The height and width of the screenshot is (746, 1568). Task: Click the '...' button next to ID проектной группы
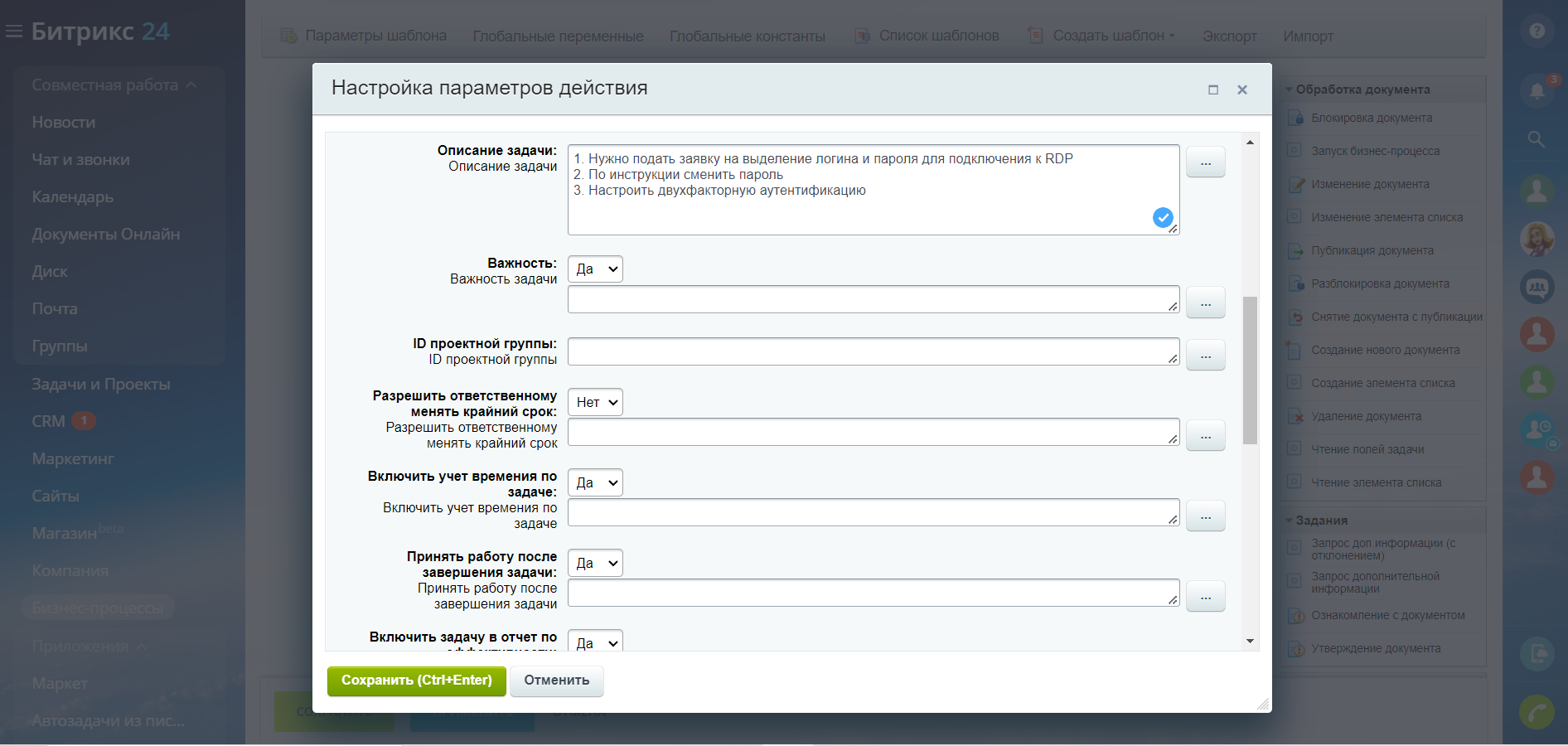(1205, 356)
